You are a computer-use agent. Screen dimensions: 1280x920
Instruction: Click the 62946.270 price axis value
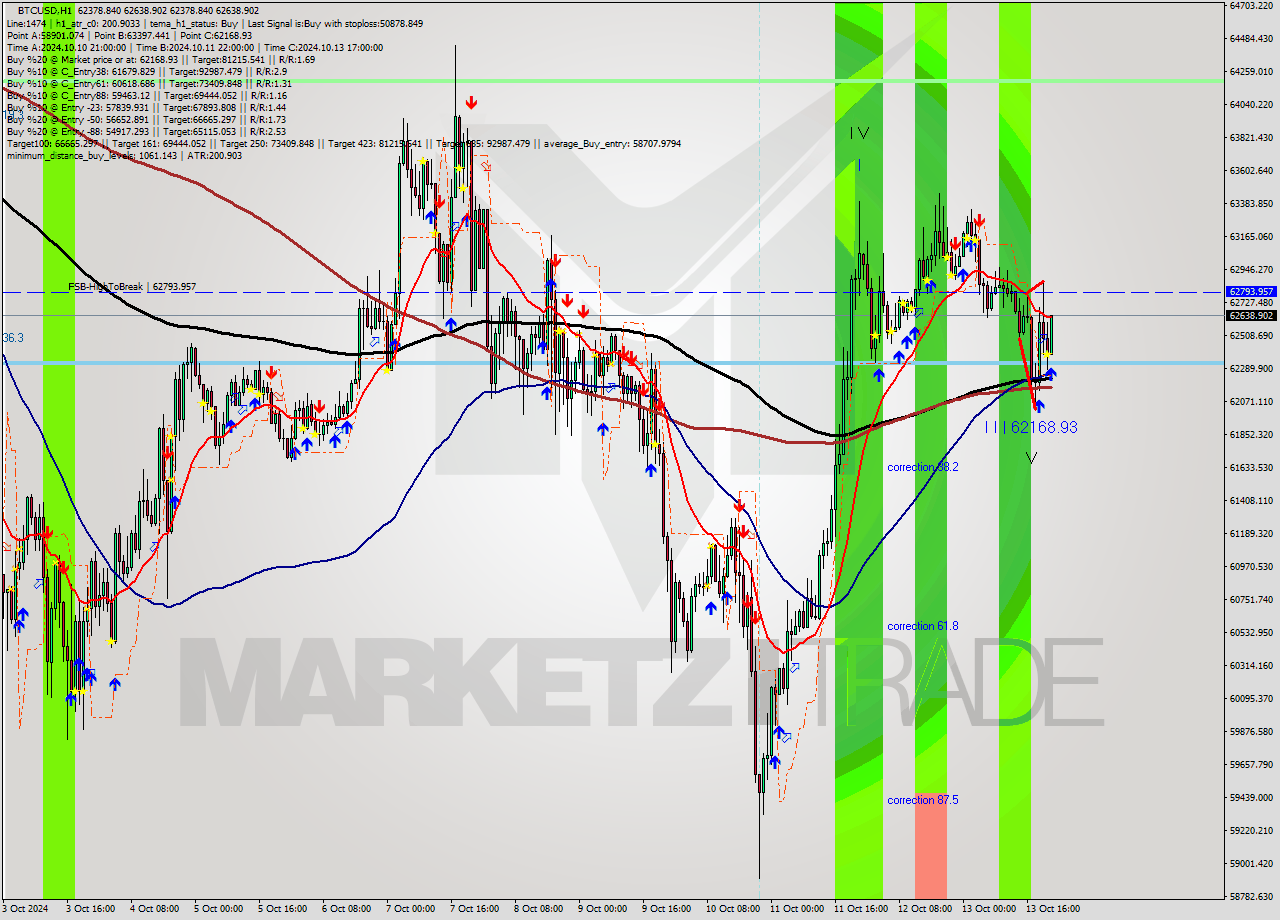tap(1250, 269)
